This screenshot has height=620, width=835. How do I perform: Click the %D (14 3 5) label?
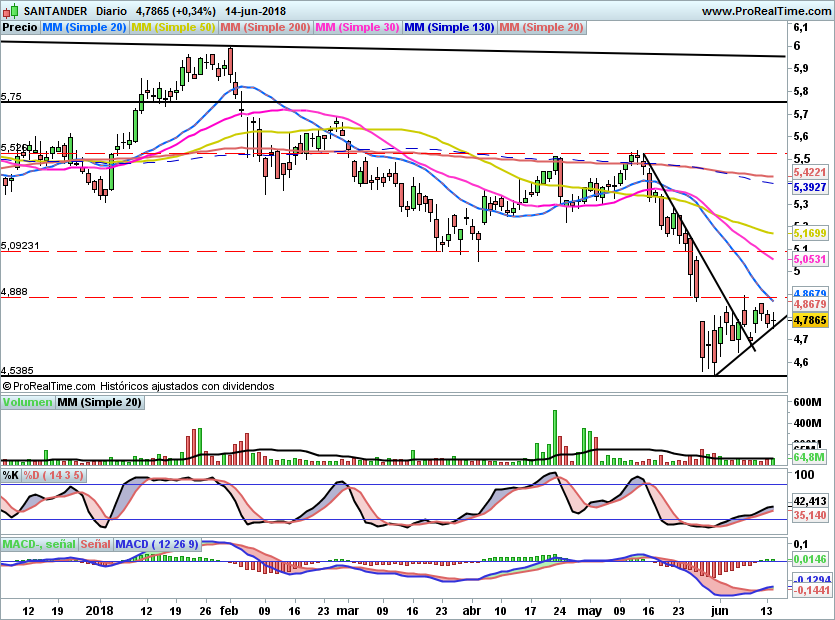[54, 475]
